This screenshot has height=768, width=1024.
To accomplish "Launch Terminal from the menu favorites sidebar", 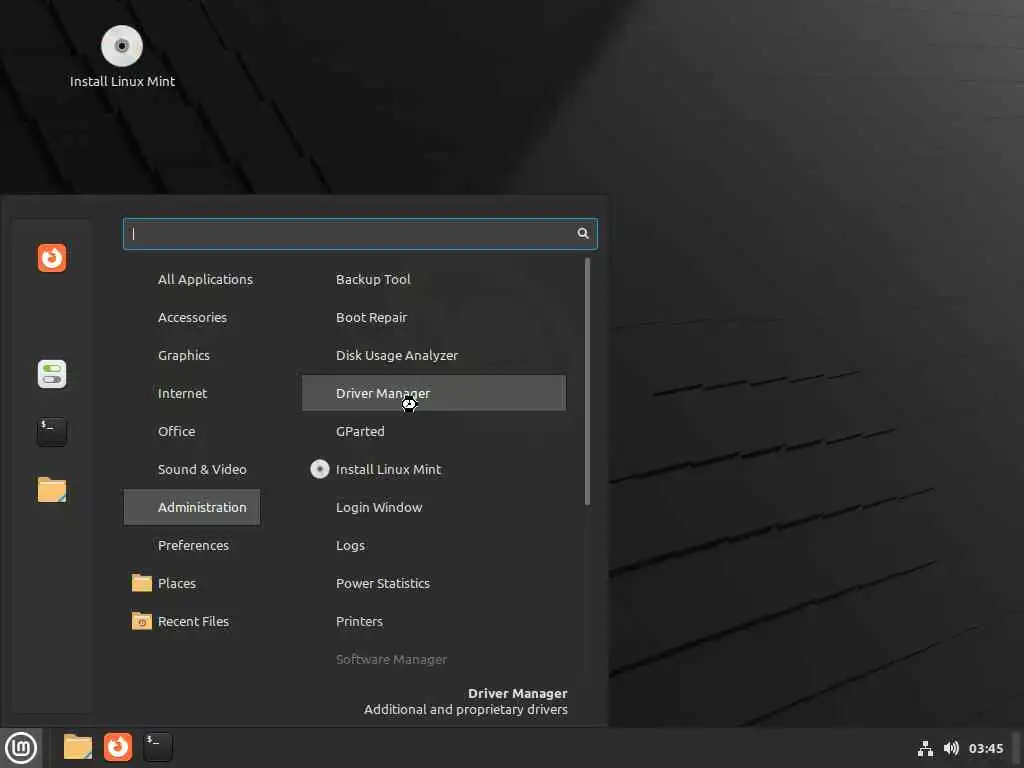I will pos(52,432).
